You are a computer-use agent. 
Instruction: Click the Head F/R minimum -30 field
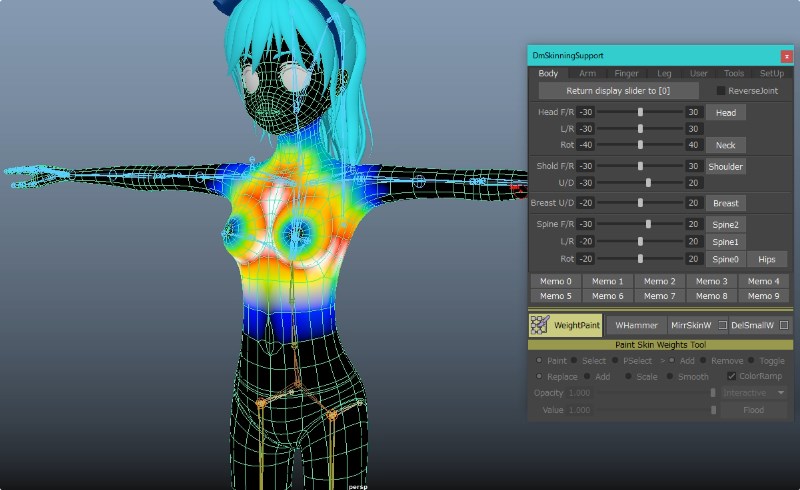[586, 112]
